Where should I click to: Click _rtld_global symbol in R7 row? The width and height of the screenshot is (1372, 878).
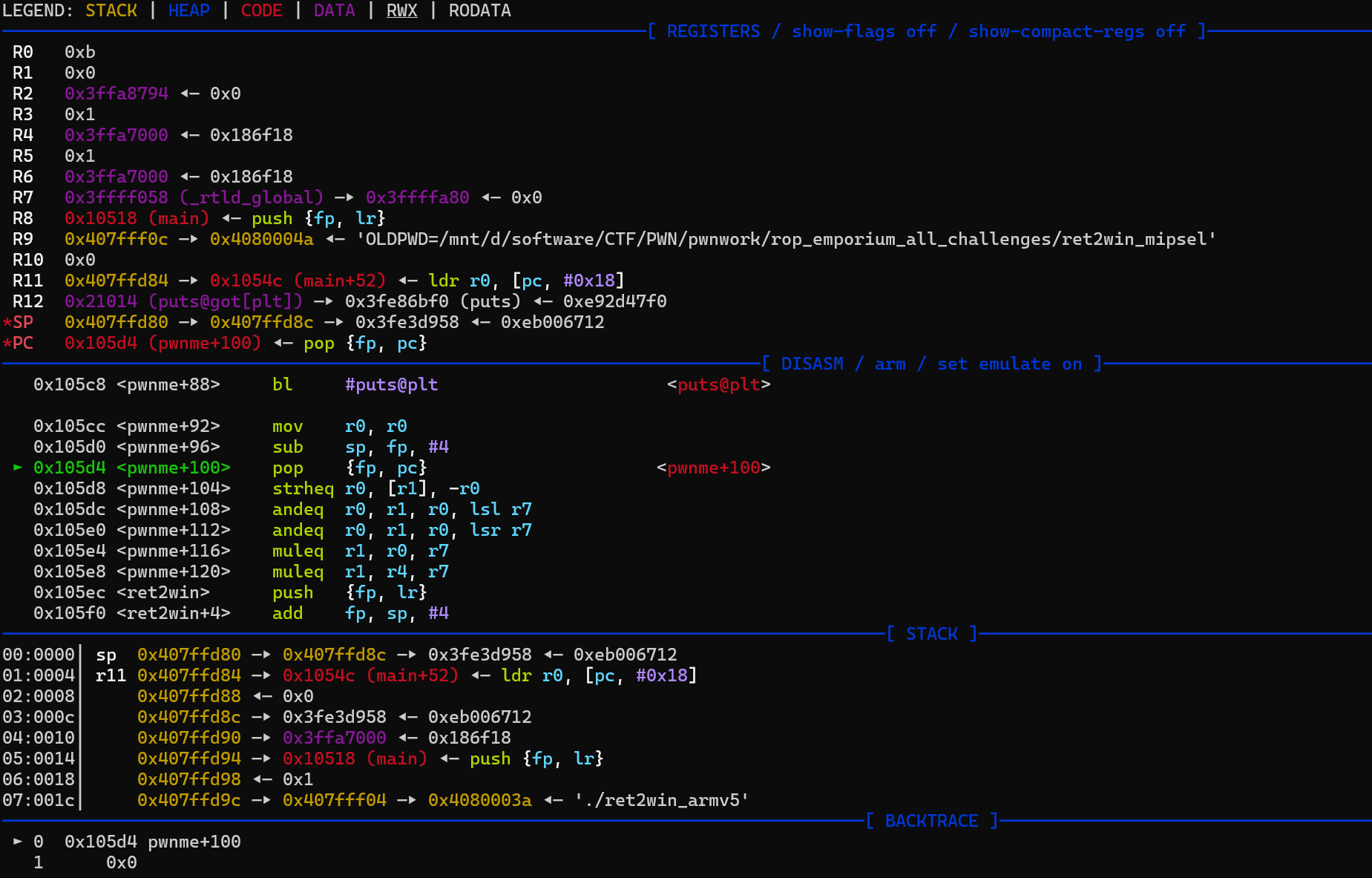pos(252,197)
